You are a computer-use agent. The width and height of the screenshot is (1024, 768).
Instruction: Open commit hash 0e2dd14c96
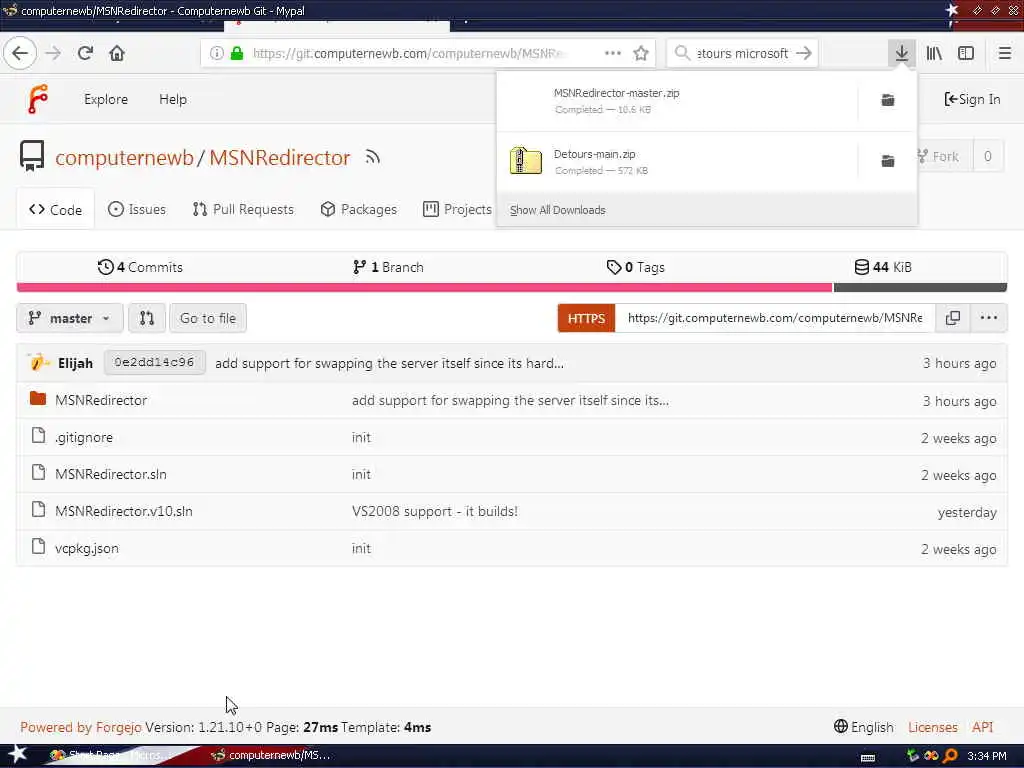click(x=154, y=362)
